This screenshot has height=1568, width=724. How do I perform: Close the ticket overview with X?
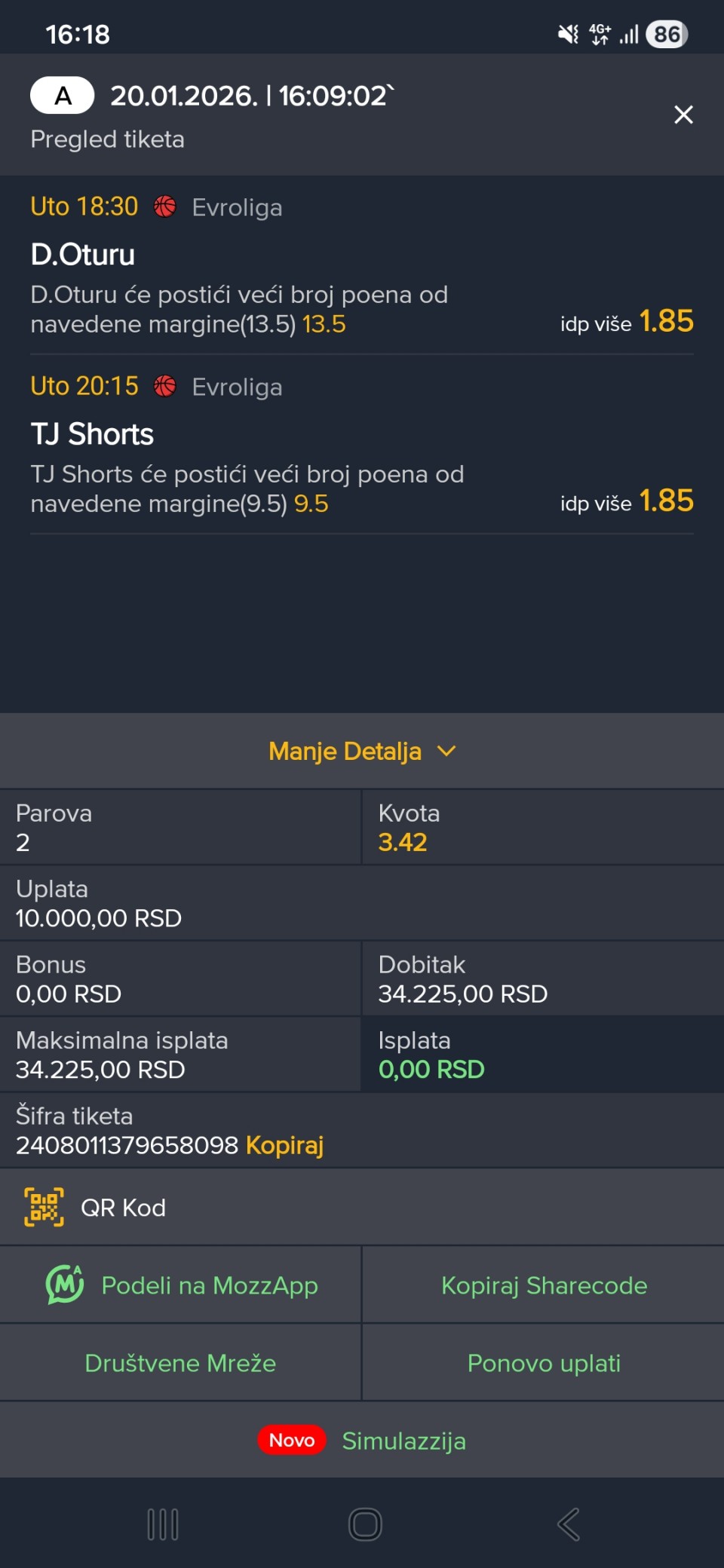(683, 115)
